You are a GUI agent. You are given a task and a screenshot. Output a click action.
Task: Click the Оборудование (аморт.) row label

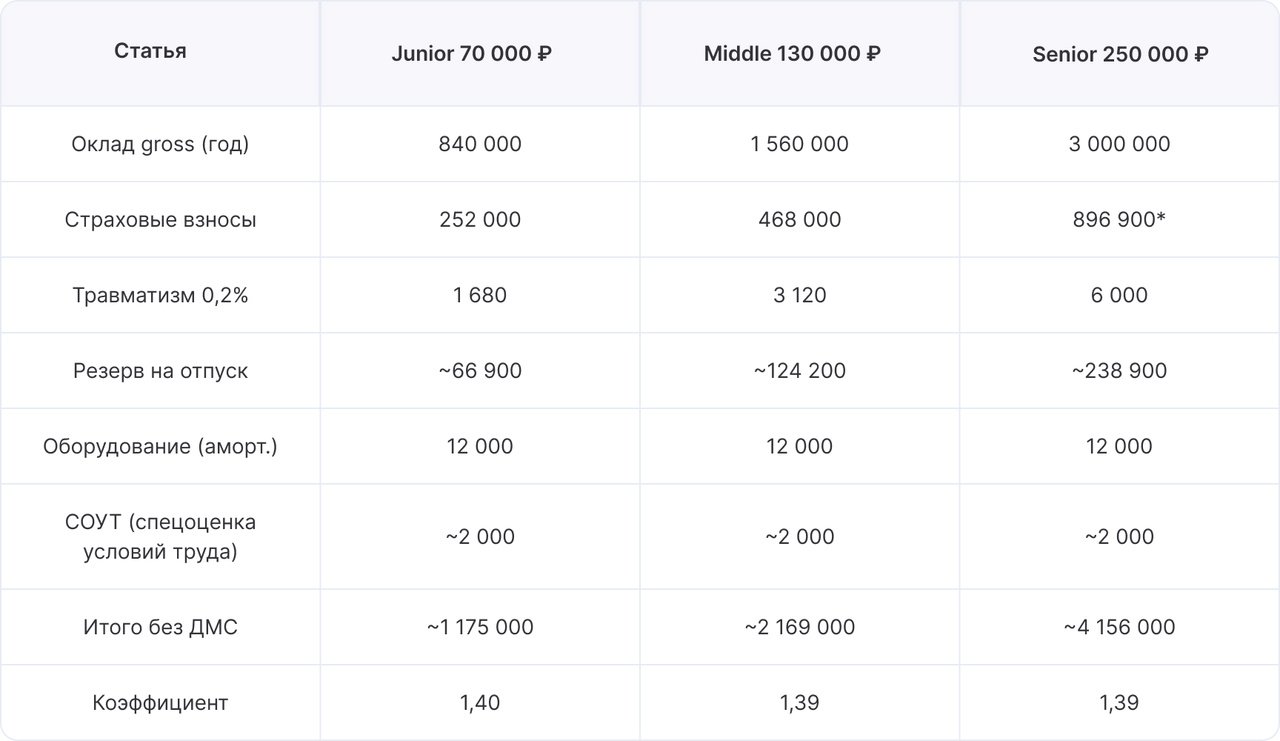160,446
